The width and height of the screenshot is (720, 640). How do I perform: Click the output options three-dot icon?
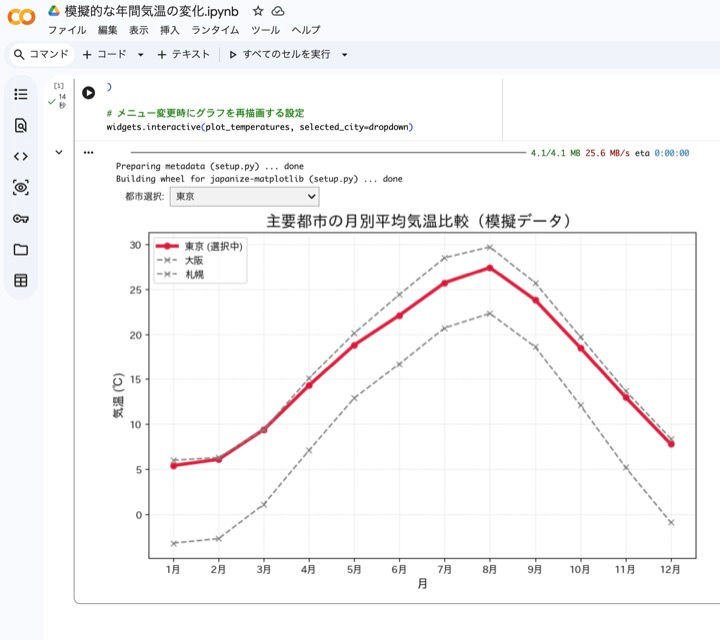[89, 152]
